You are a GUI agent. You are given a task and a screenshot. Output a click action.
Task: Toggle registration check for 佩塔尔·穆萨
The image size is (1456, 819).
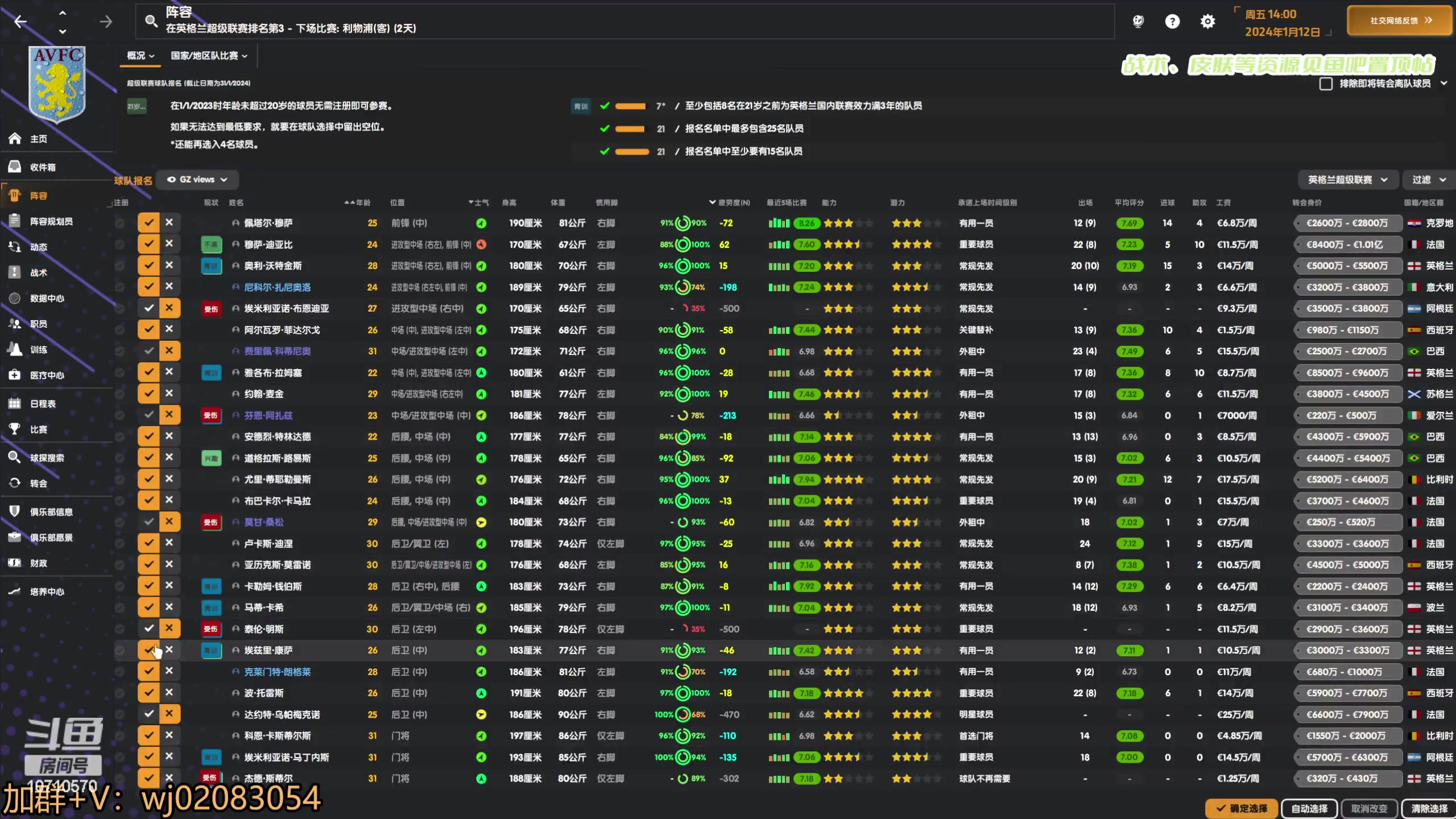(x=148, y=223)
